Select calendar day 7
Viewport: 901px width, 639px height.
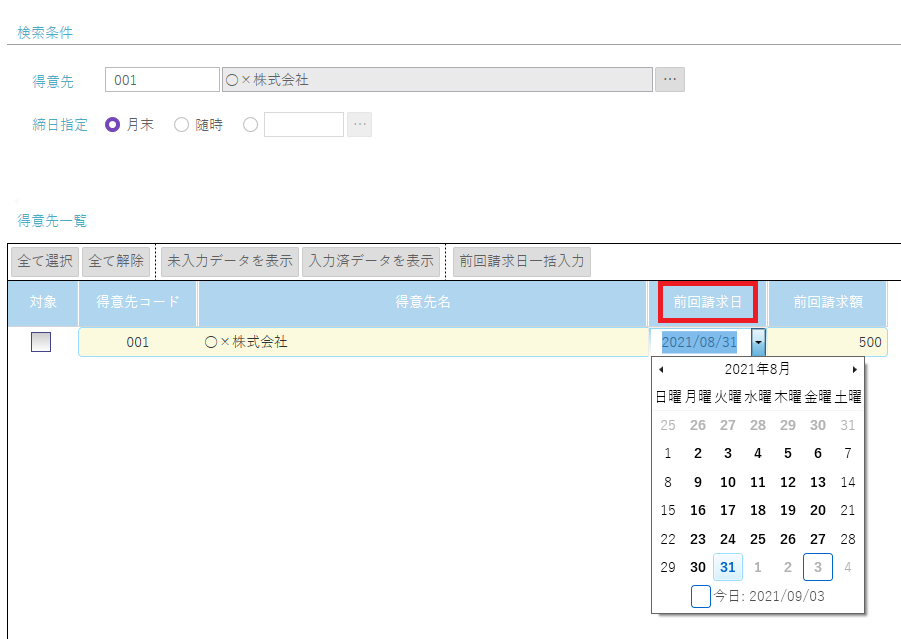pos(848,453)
